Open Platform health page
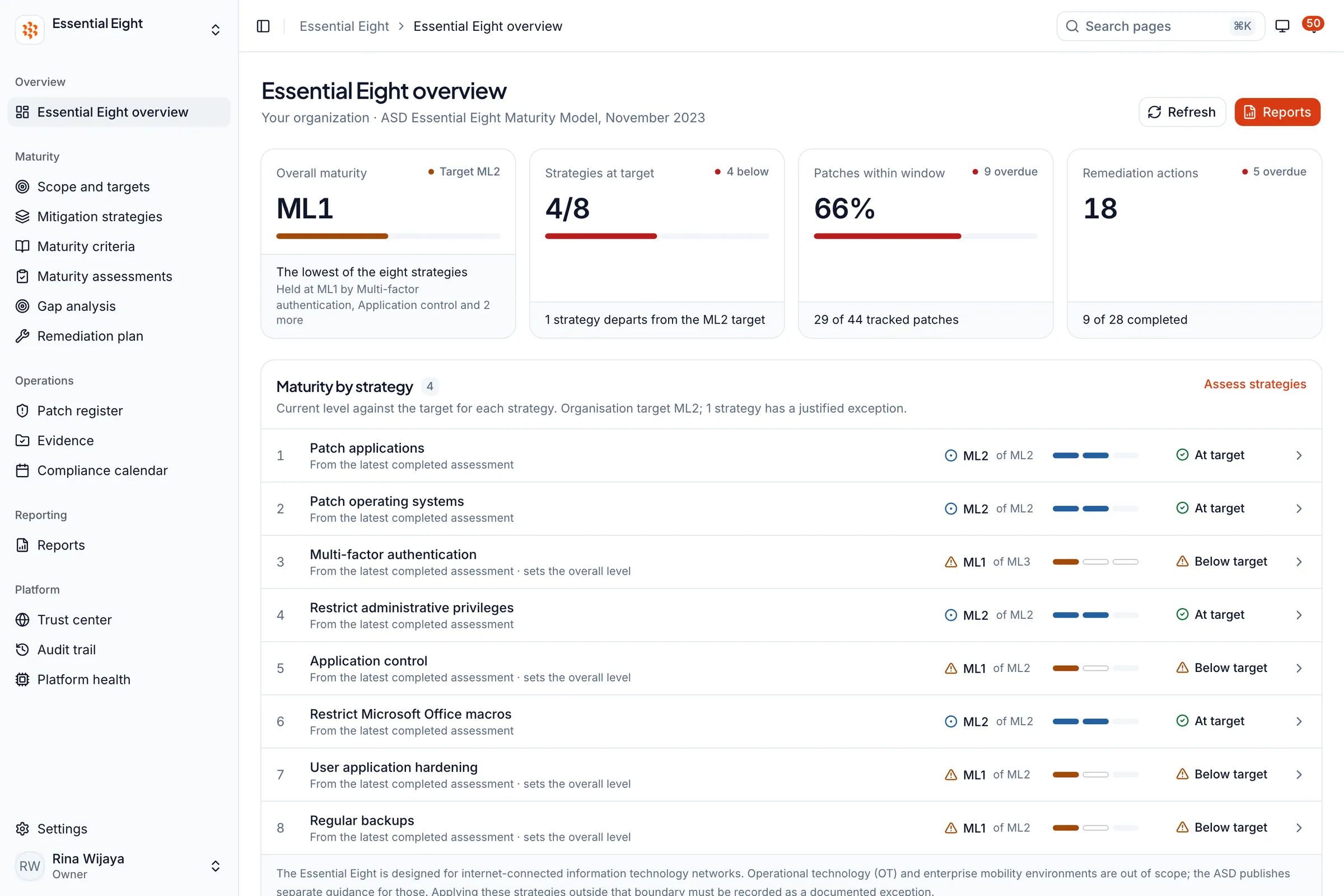Viewport: 1344px width, 896px height. click(119, 679)
